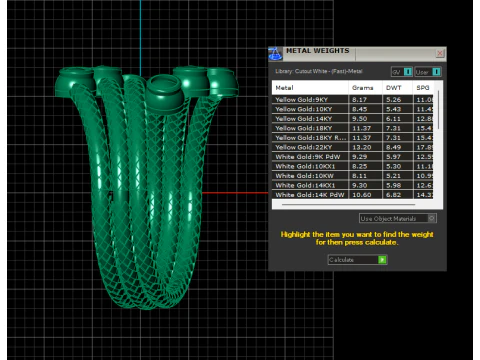Click the 10.60 grams value
Screen dimensions: 480x360
[x=362, y=195]
